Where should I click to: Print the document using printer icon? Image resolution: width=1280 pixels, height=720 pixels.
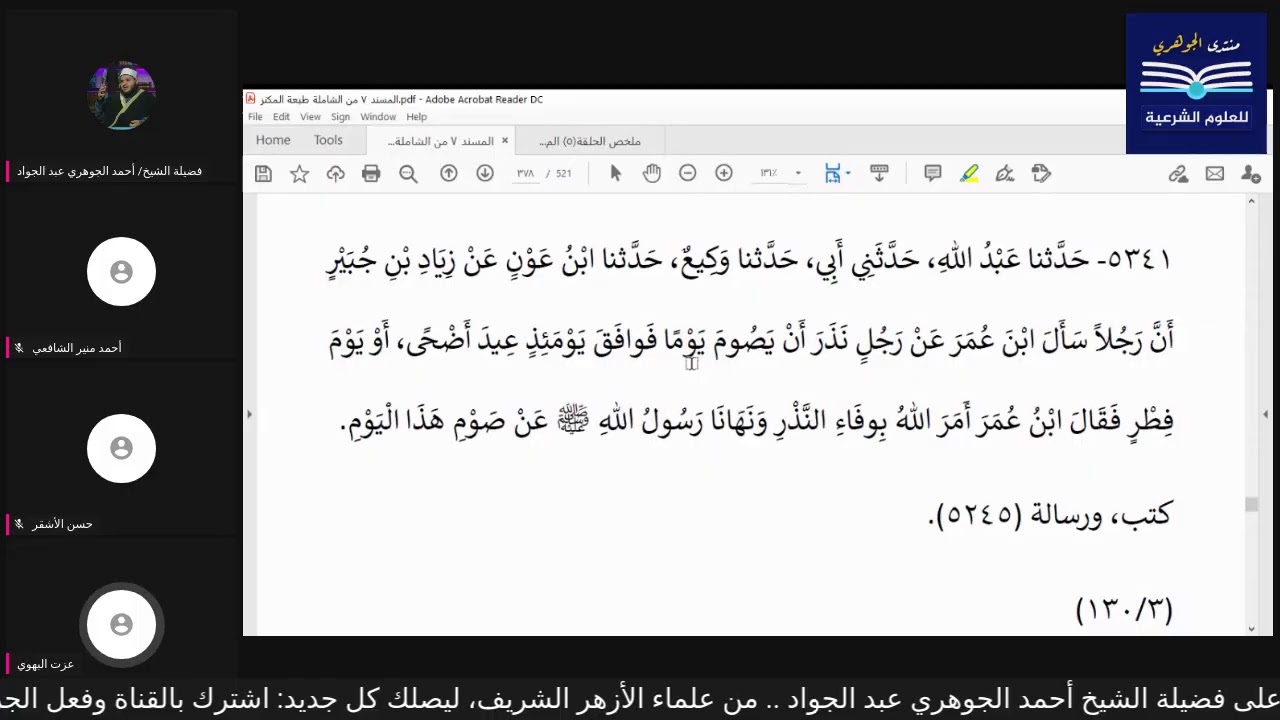(x=371, y=174)
